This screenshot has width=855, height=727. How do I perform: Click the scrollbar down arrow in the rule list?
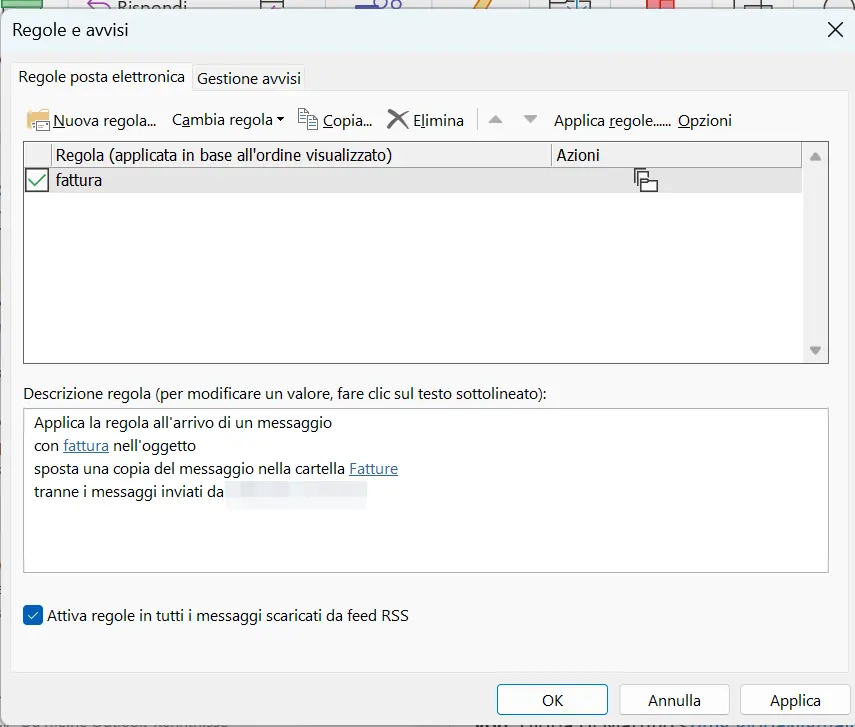click(815, 350)
